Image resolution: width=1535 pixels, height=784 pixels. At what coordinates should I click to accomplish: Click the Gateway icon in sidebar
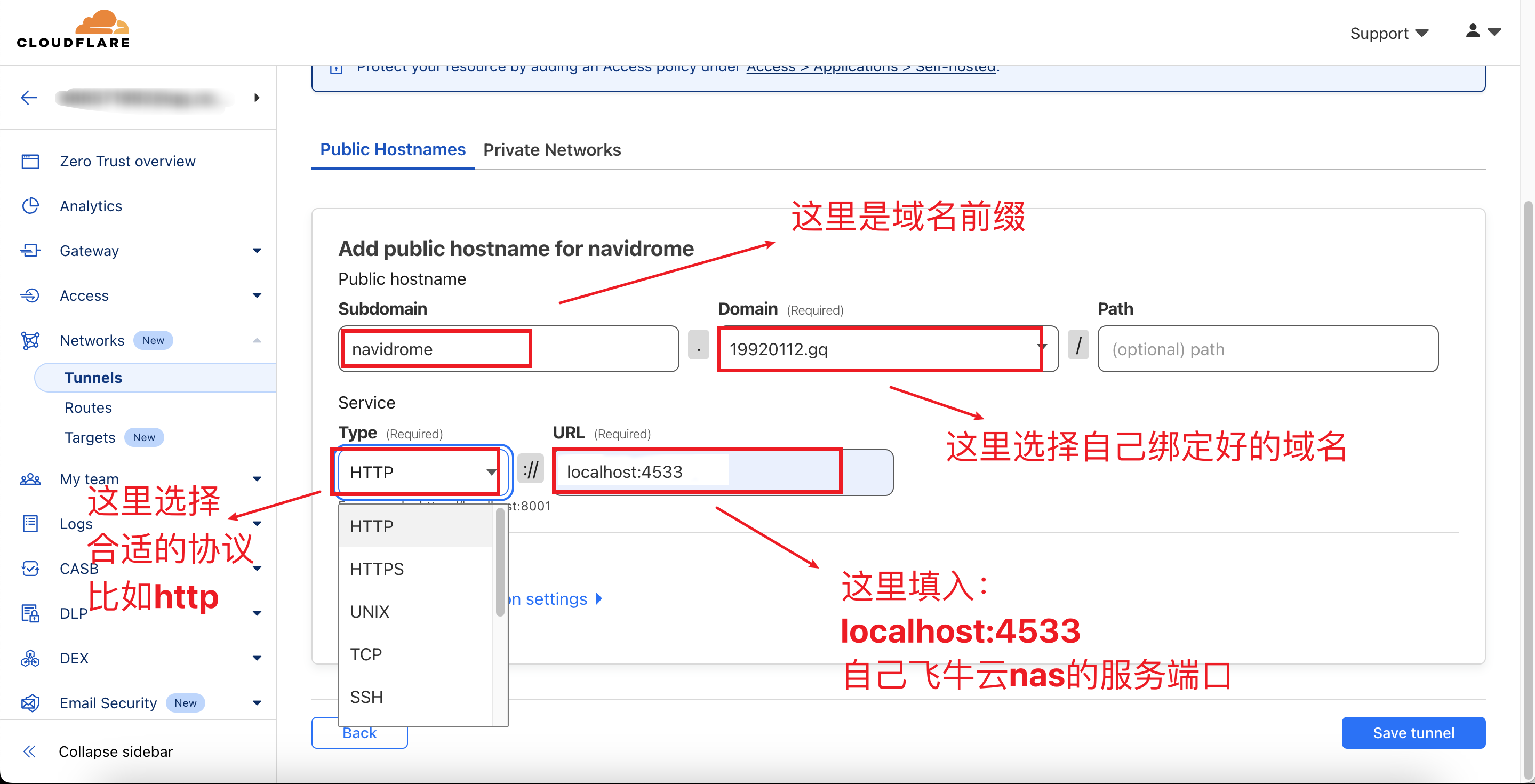point(30,251)
